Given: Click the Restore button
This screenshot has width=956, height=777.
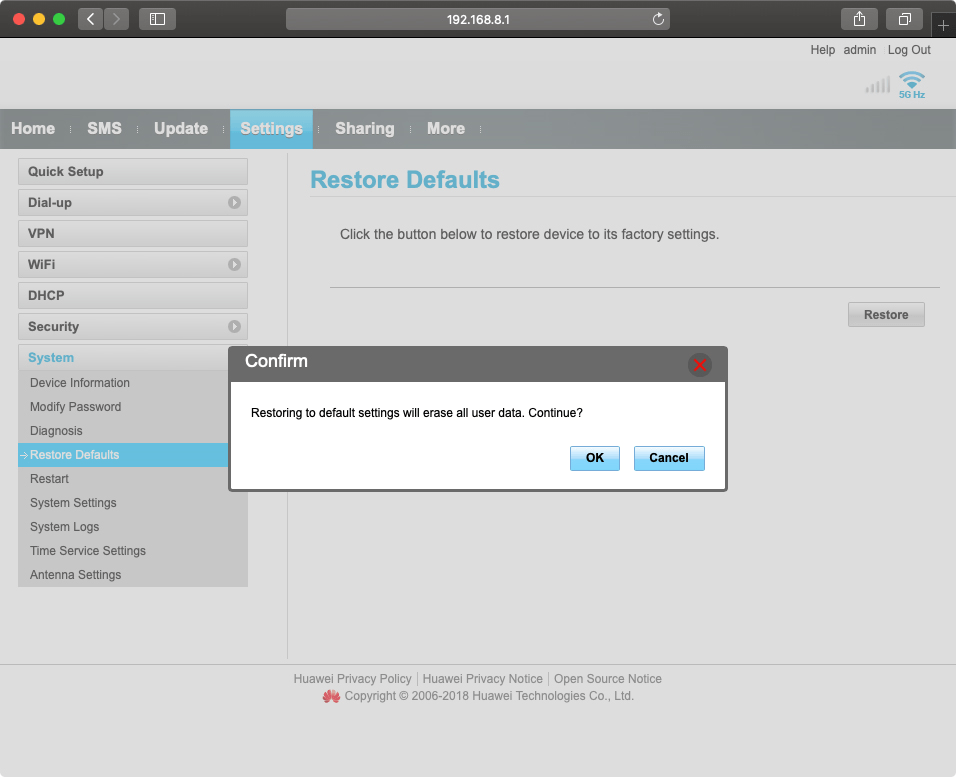Looking at the screenshot, I should coord(885,314).
